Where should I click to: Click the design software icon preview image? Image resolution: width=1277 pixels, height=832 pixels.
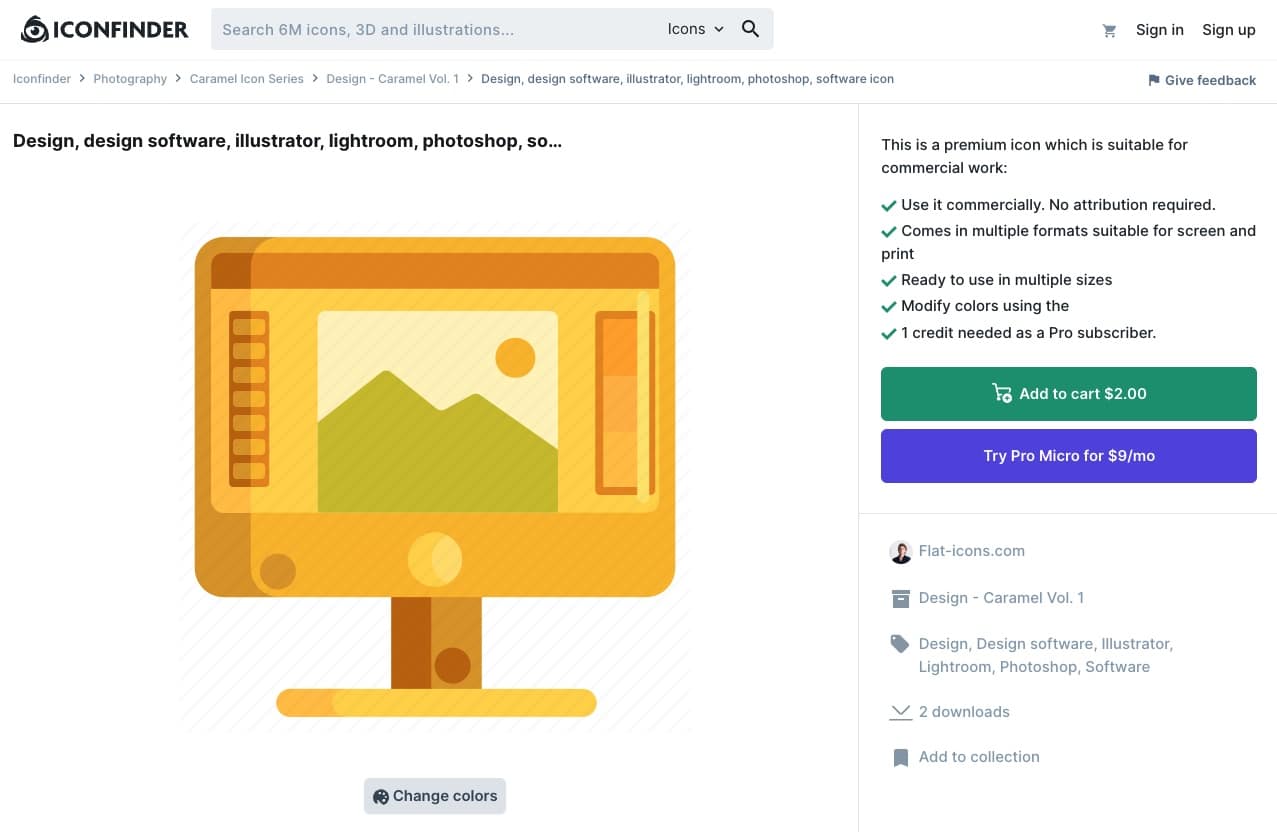tap(435, 477)
